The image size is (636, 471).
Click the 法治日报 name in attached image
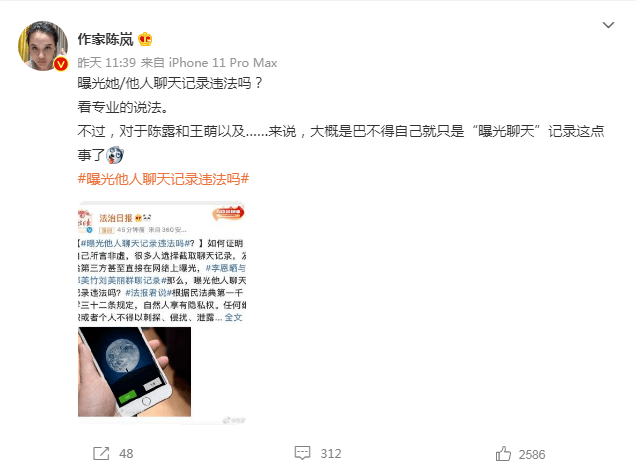click(116, 218)
